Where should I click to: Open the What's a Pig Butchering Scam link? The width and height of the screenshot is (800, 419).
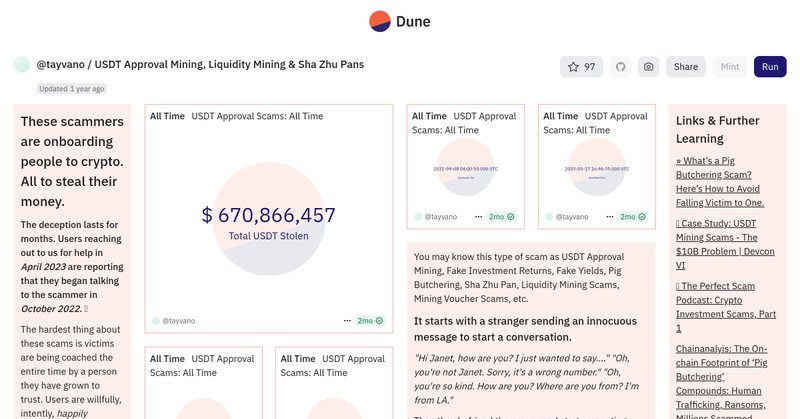720,182
